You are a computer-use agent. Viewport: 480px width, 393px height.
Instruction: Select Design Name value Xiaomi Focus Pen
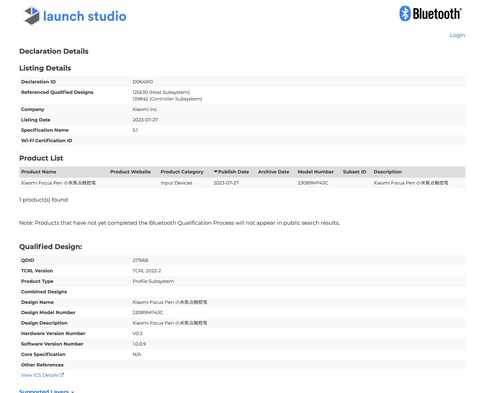170,302
